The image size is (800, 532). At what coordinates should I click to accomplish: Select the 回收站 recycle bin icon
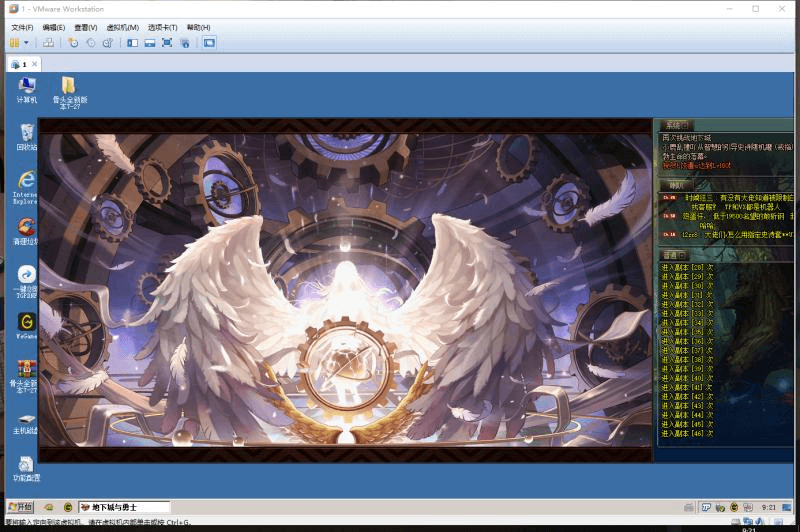point(27,138)
